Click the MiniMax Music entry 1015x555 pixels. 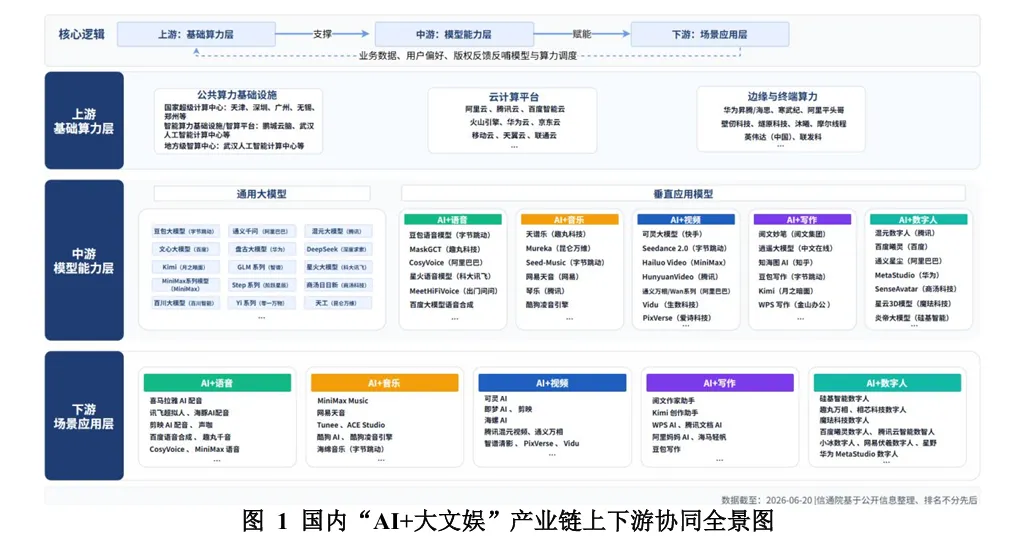click(342, 401)
